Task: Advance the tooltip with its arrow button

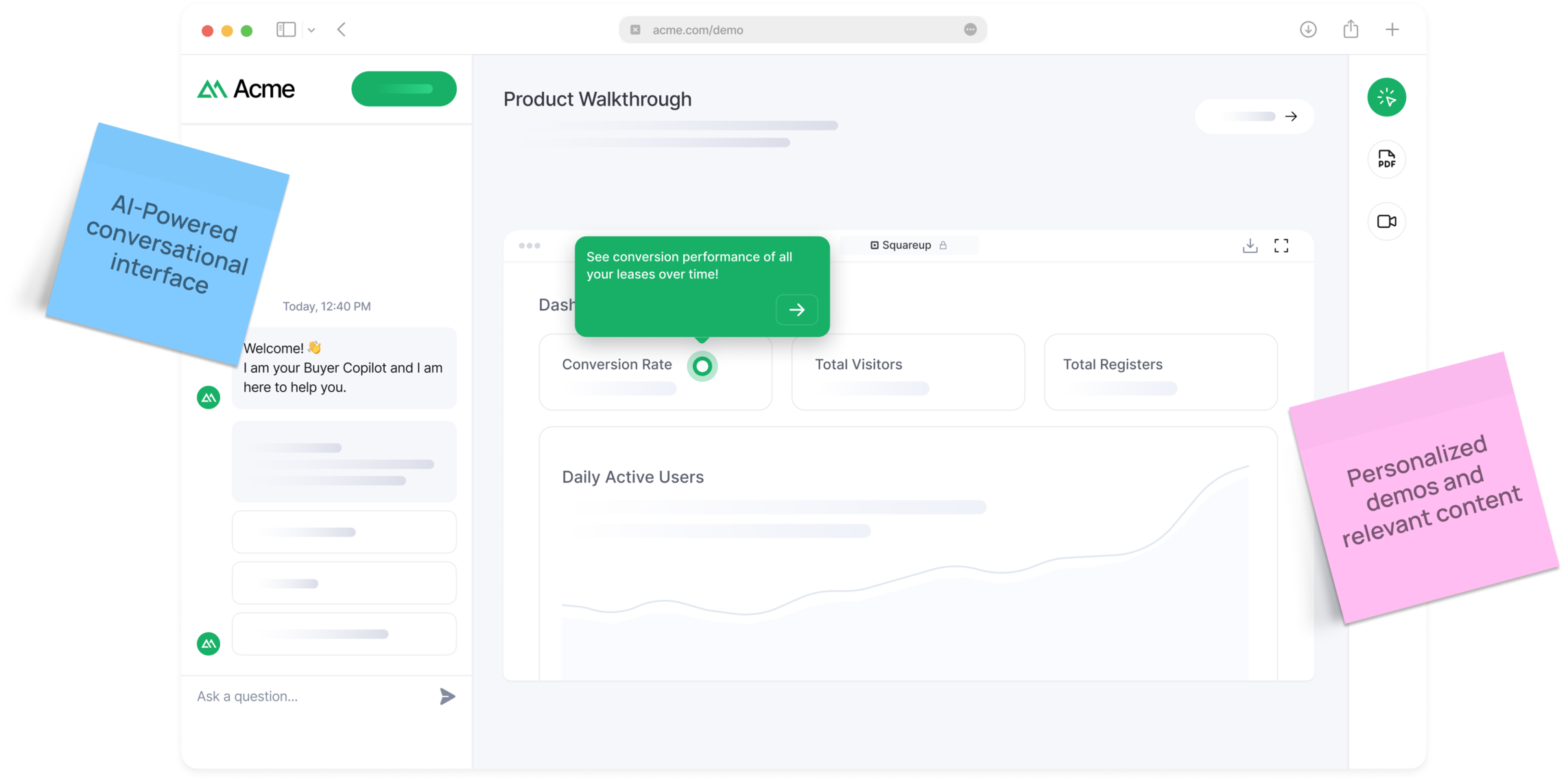Action: coord(796,310)
